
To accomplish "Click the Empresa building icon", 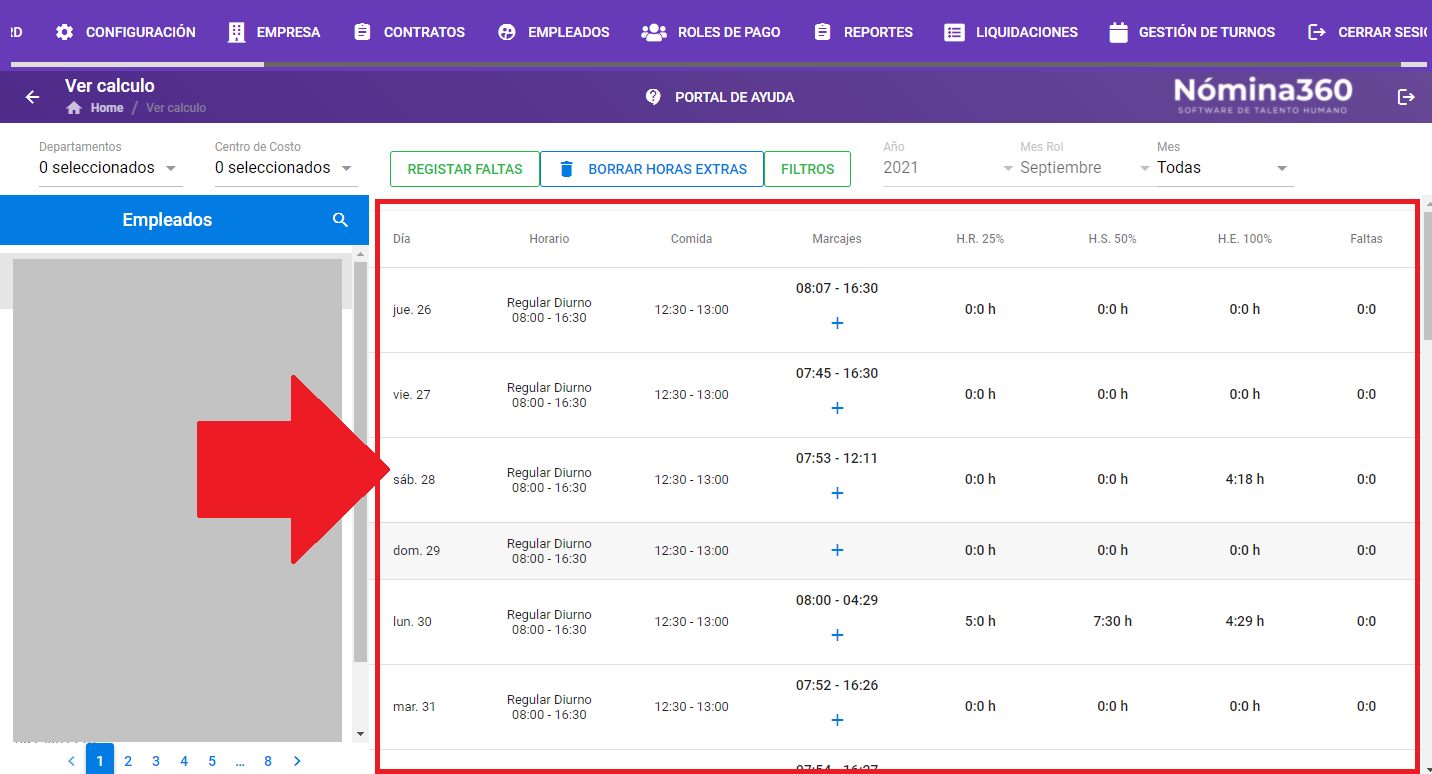I will (x=236, y=32).
